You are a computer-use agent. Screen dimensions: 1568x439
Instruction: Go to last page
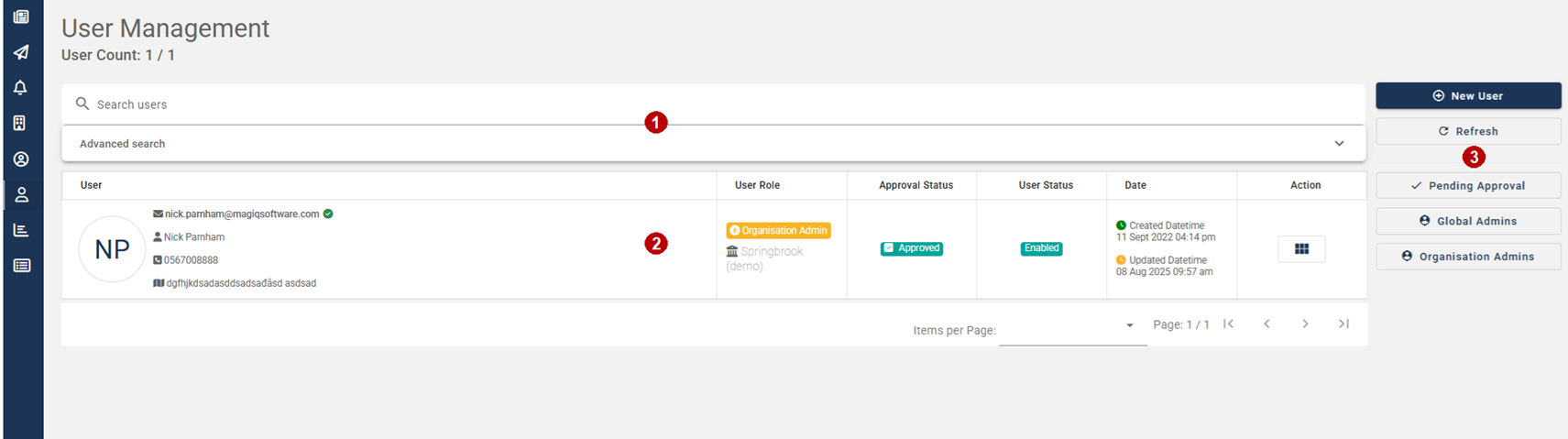pyautogui.click(x=1343, y=324)
